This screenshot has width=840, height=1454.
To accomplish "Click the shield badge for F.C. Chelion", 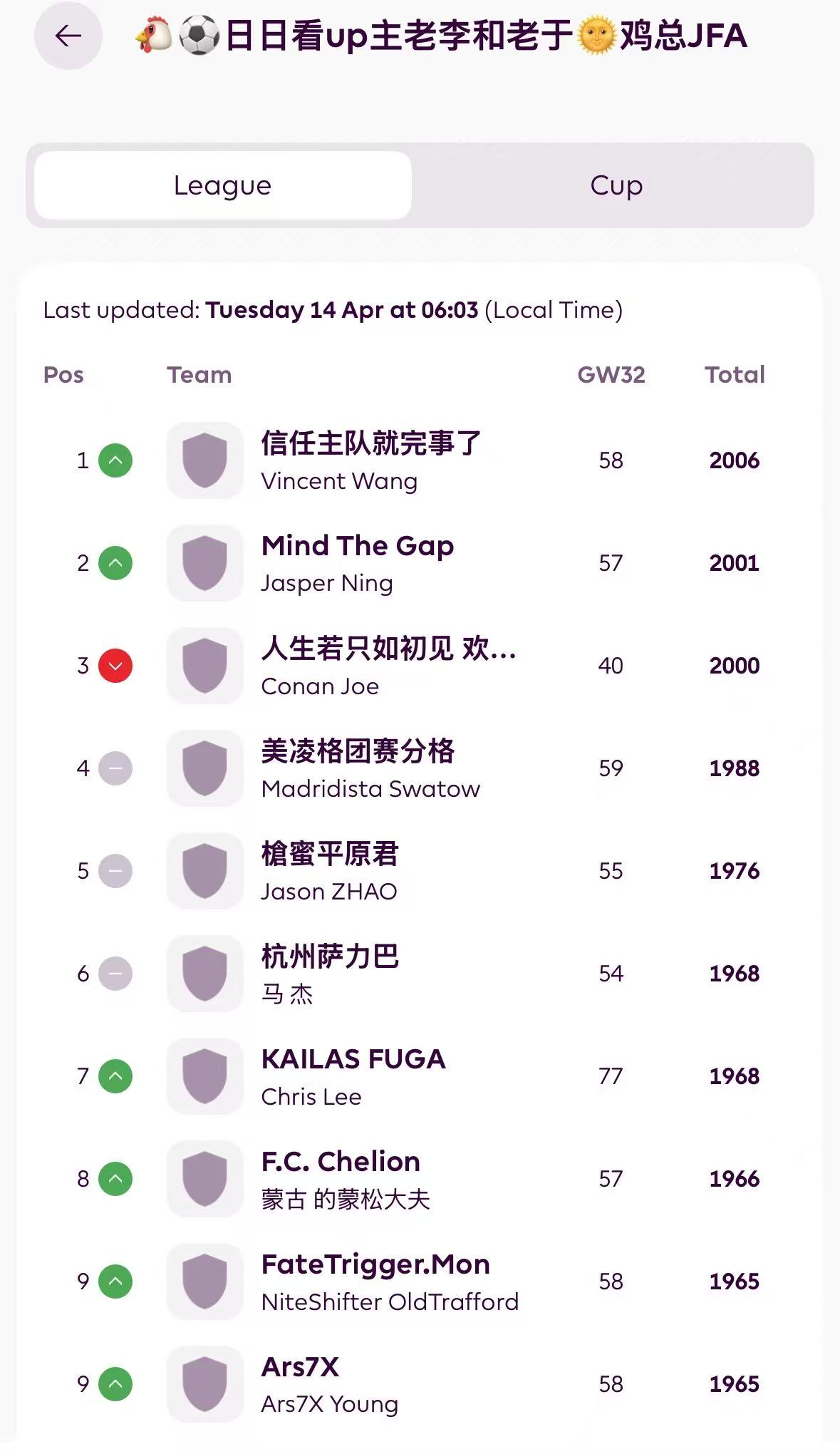I will click(205, 1179).
